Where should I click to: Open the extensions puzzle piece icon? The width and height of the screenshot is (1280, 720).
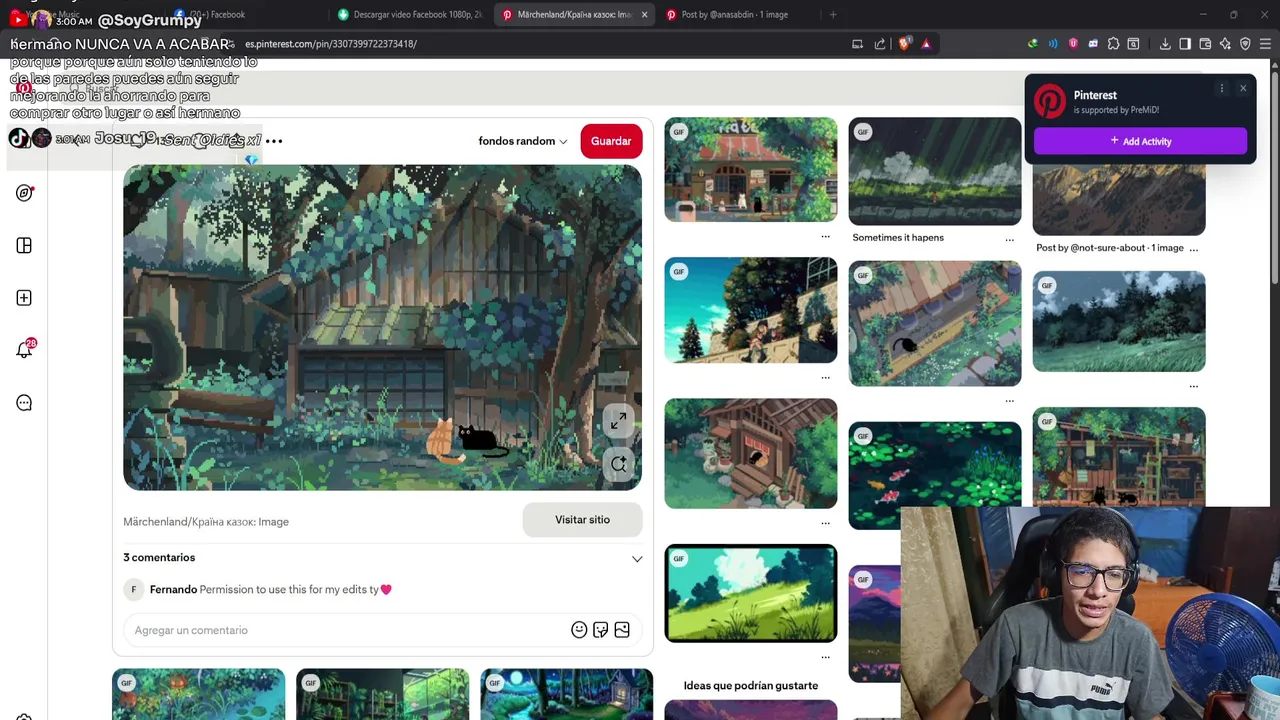pyautogui.click(x=1113, y=44)
